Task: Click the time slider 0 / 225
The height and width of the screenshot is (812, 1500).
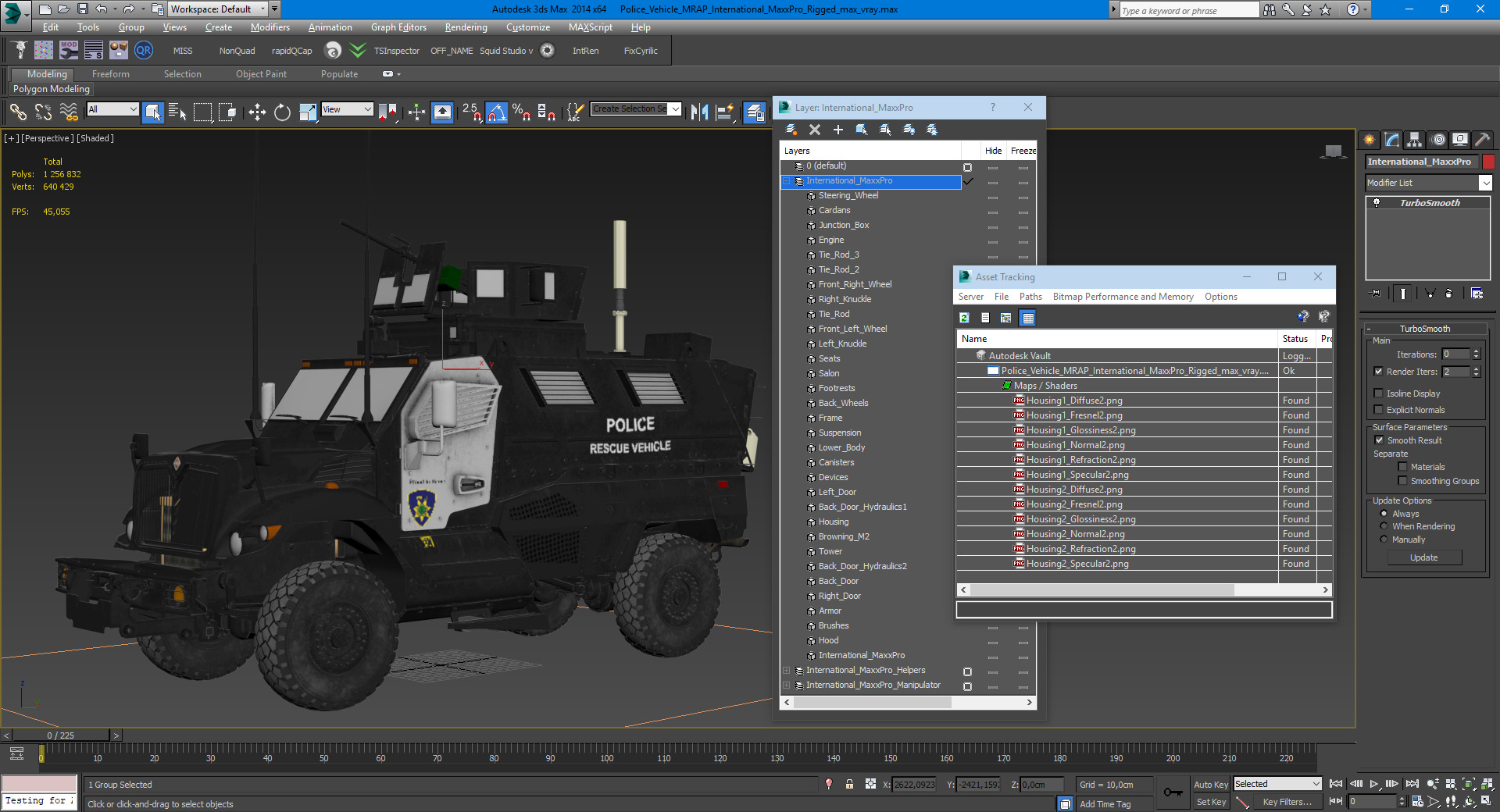Action: 61,735
